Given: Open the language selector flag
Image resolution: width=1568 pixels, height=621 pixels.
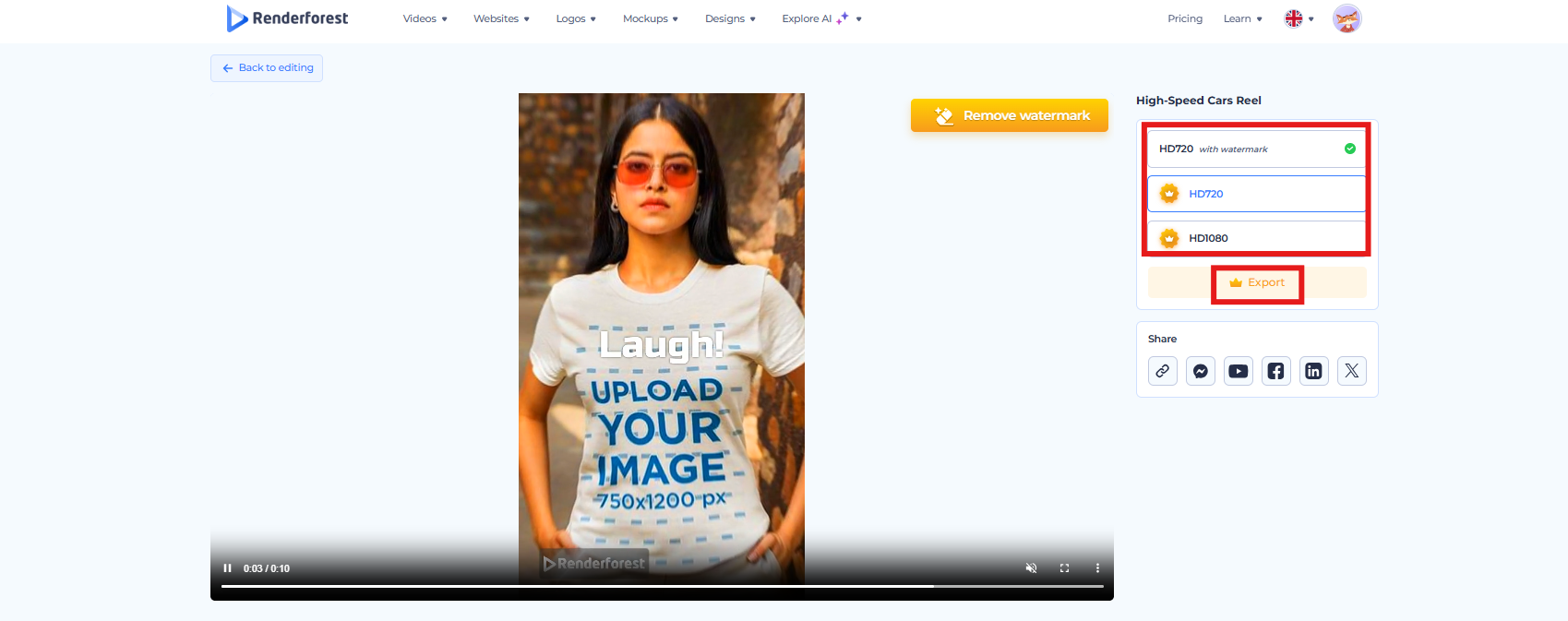Looking at the screenshot, I should pos(1299,18).
